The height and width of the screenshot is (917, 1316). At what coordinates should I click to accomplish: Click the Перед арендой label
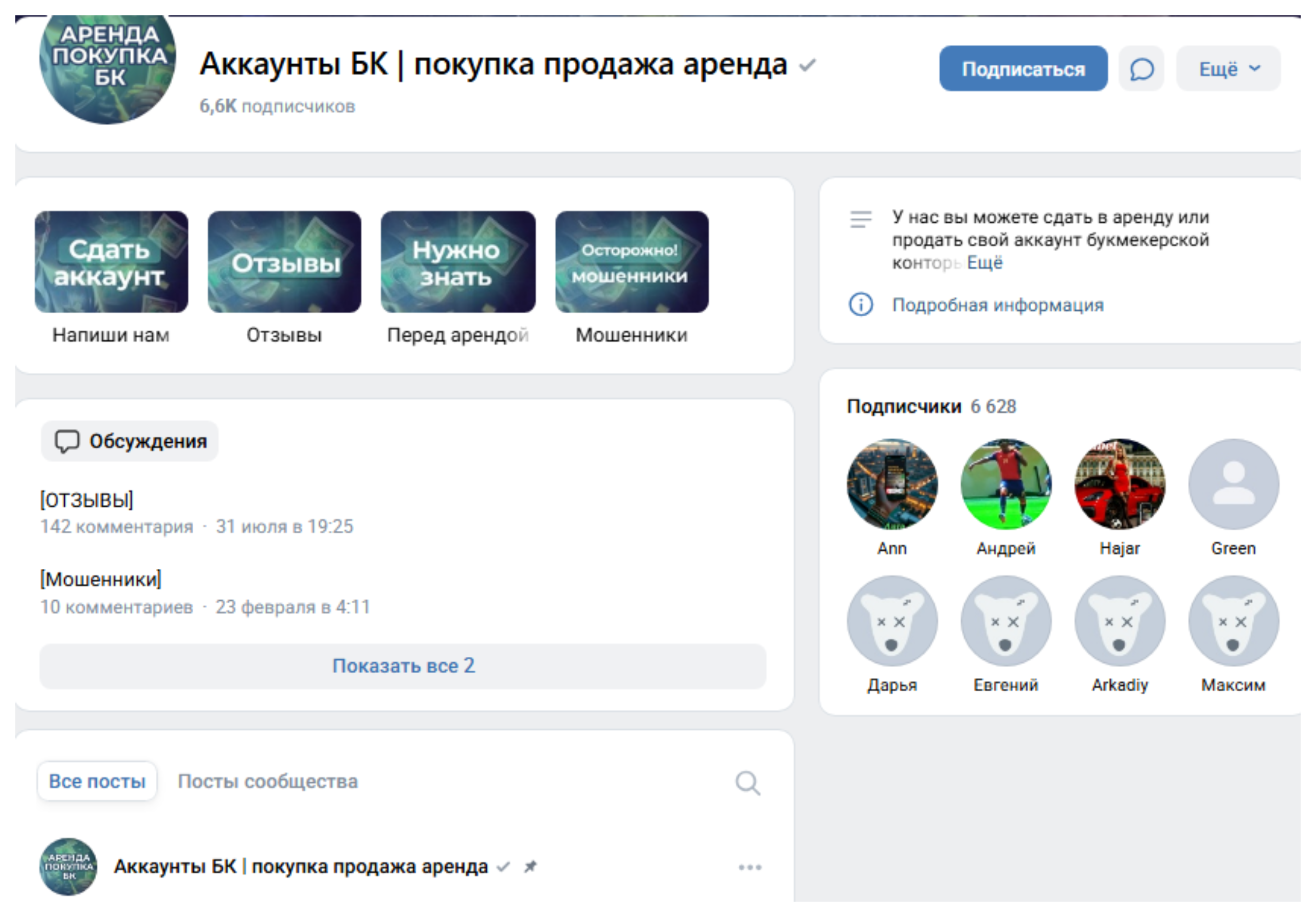click(458, 335)
